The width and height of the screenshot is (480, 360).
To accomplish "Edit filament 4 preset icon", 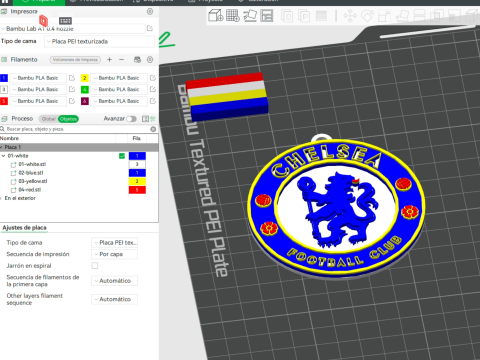I will [153, 89].
